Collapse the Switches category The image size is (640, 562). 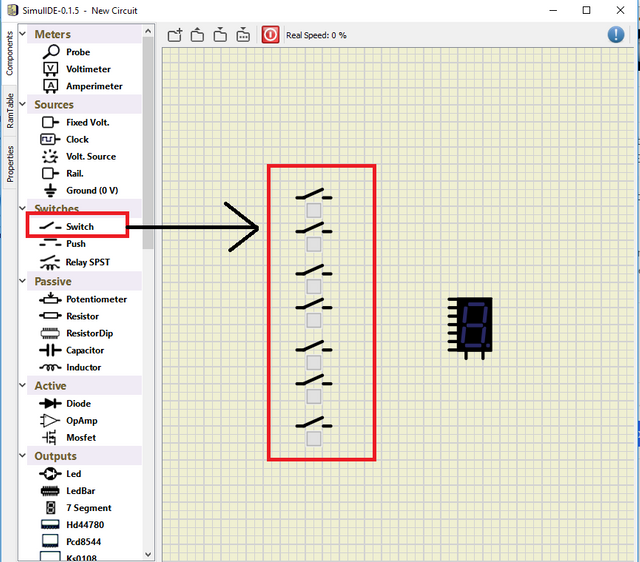tap(22, 208)
